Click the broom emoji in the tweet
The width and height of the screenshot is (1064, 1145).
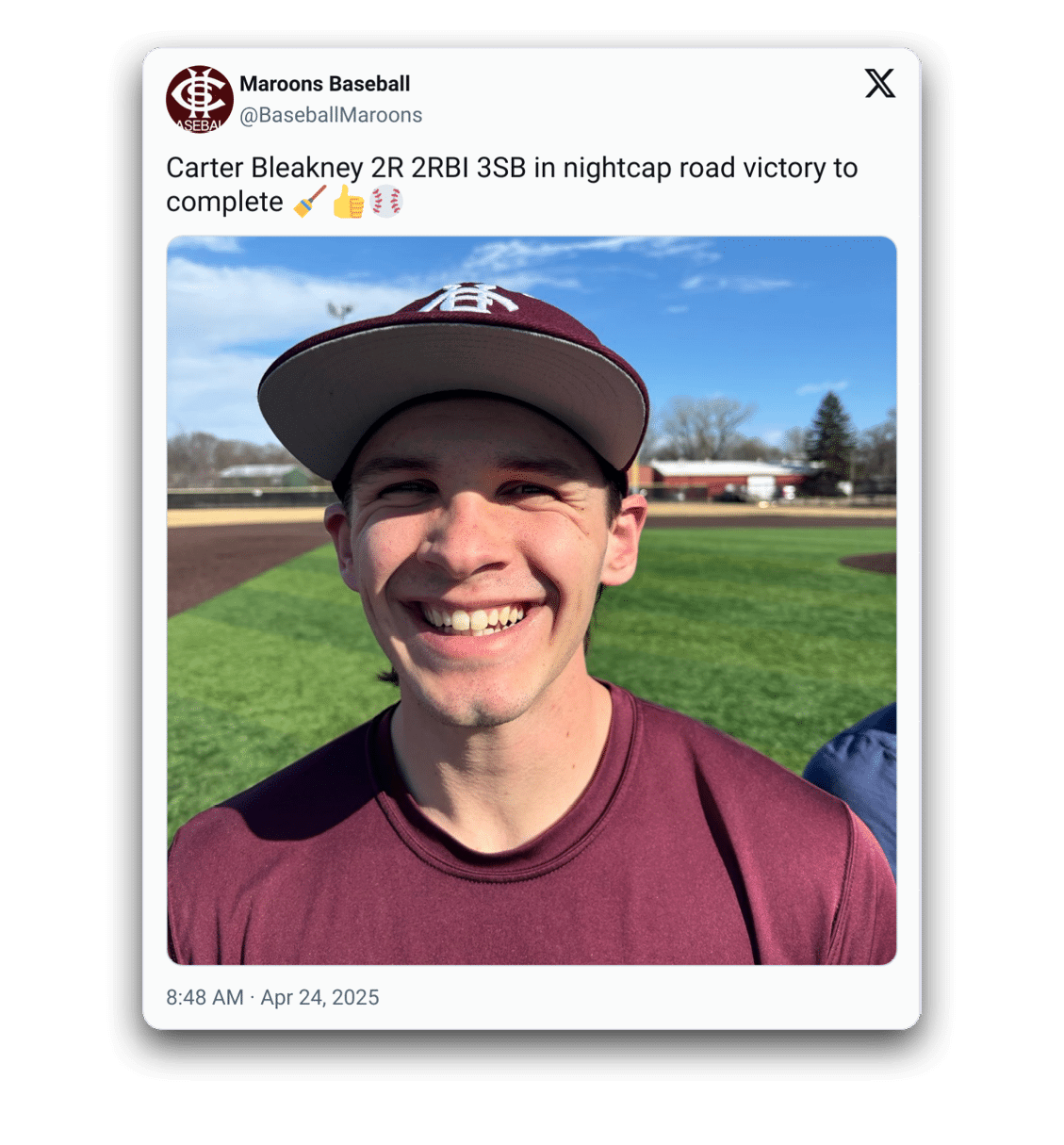(x=310, y=202)
